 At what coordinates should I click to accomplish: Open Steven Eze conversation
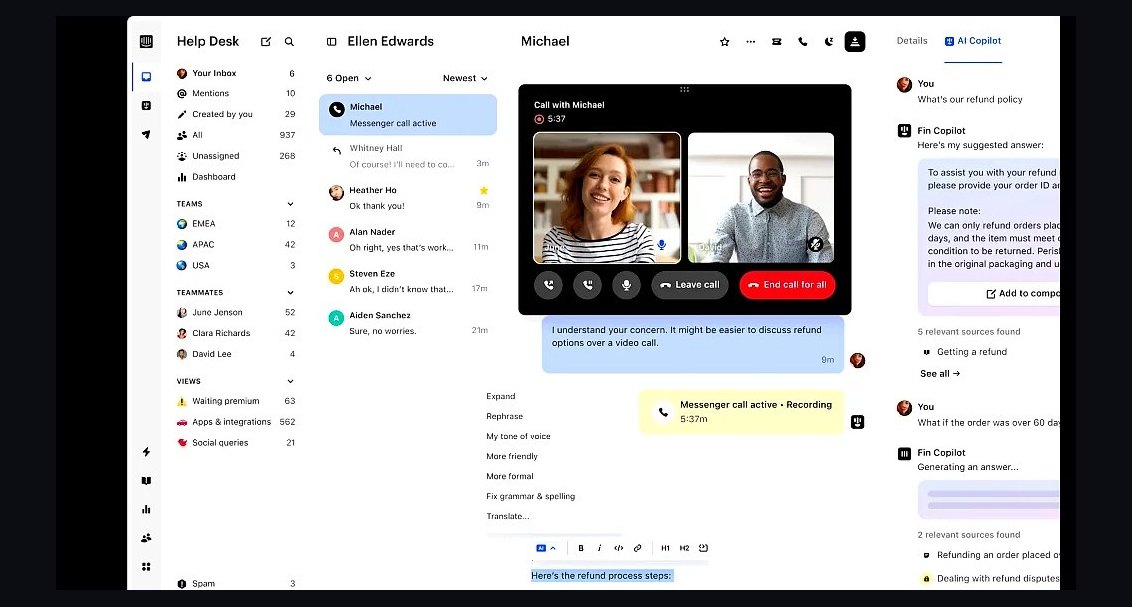pyautogui.click(x=408, y=281)
